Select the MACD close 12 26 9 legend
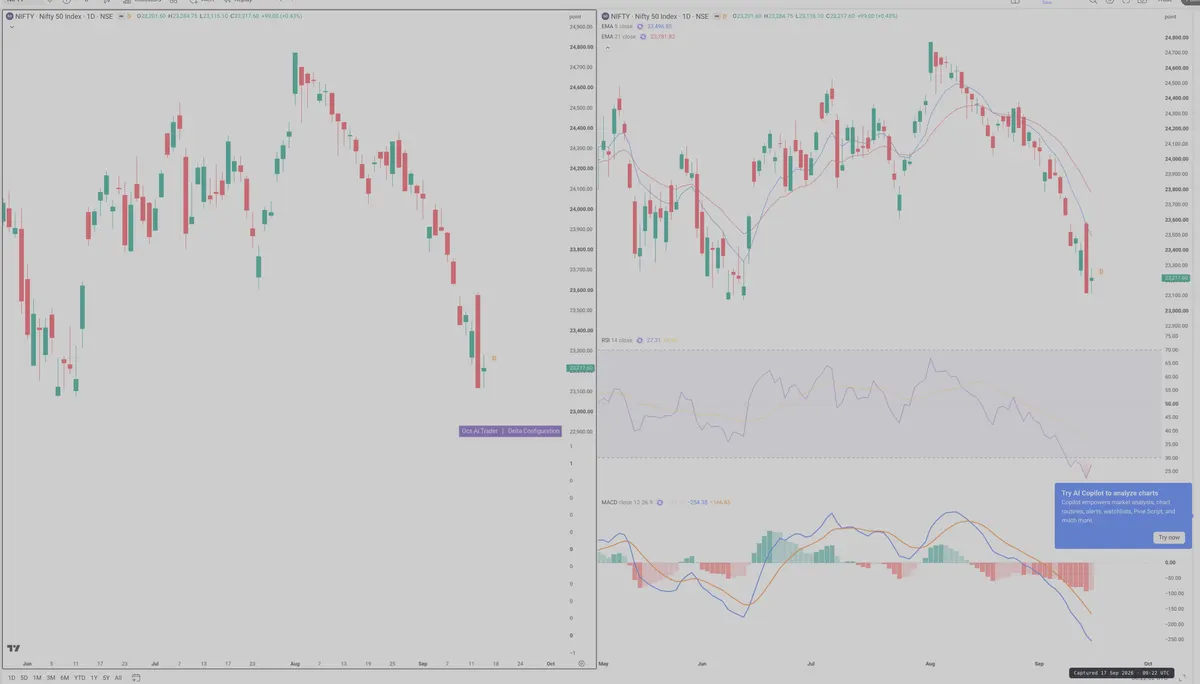Viewport: 1200px width, 684px height. (x=626, y=502)
